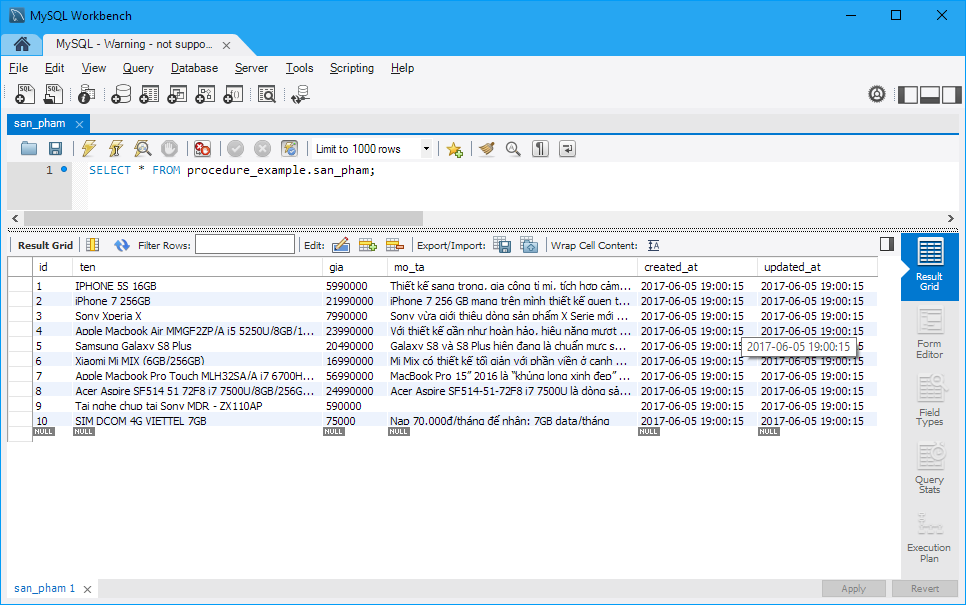This screenshot has width=967, height=607.
Task: Open the Server menu
Action: (x=251, y=68)
